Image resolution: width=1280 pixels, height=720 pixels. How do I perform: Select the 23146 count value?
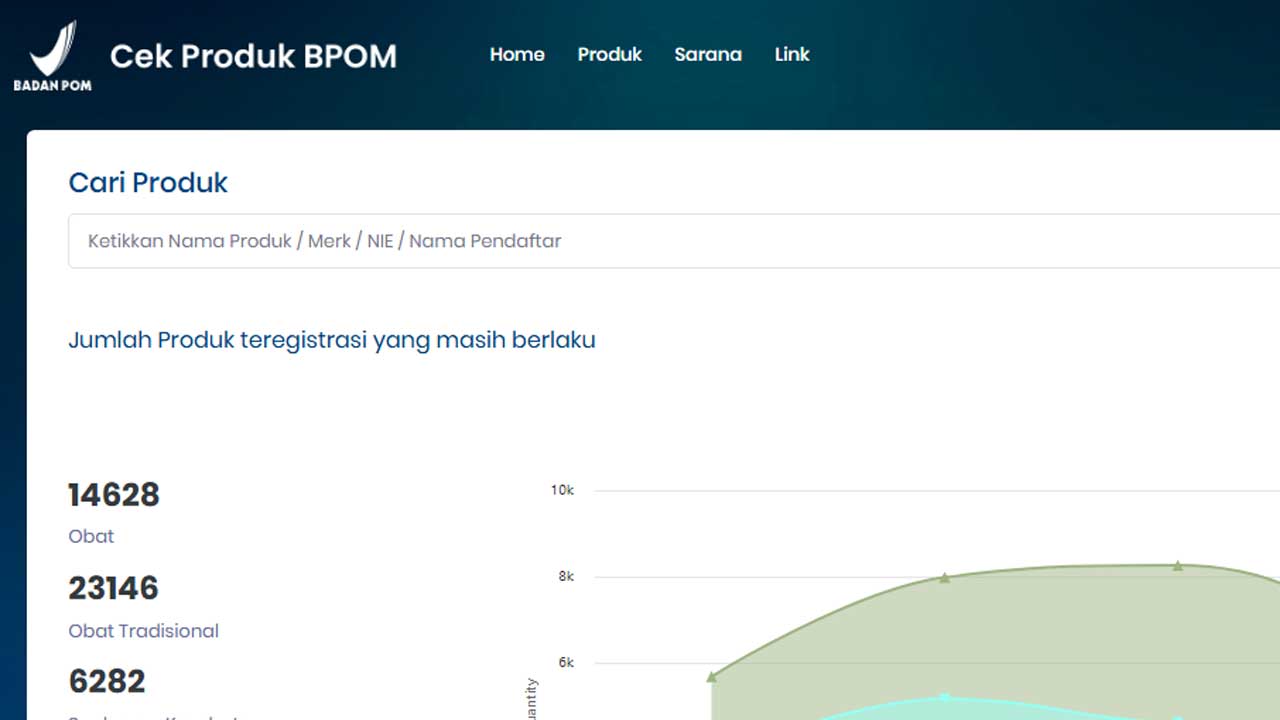(x=113, y=588)
